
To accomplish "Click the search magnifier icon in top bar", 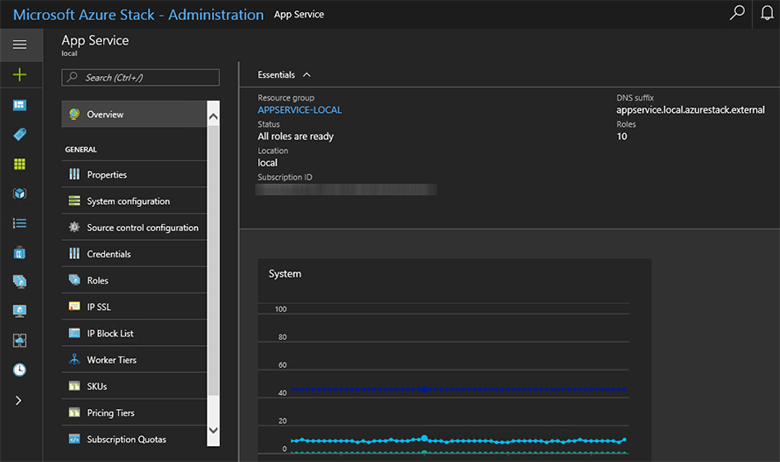I will [737, 14].
